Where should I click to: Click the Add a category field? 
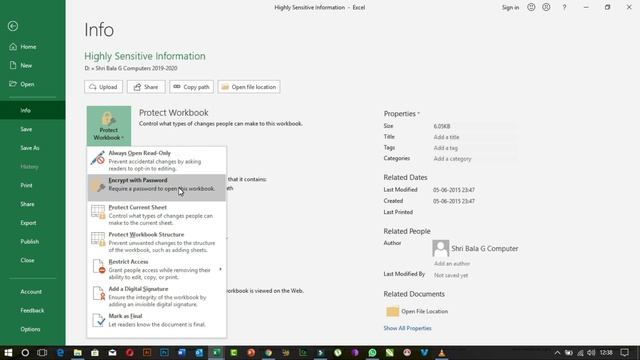pyautogui.click(x=475, y=159)
